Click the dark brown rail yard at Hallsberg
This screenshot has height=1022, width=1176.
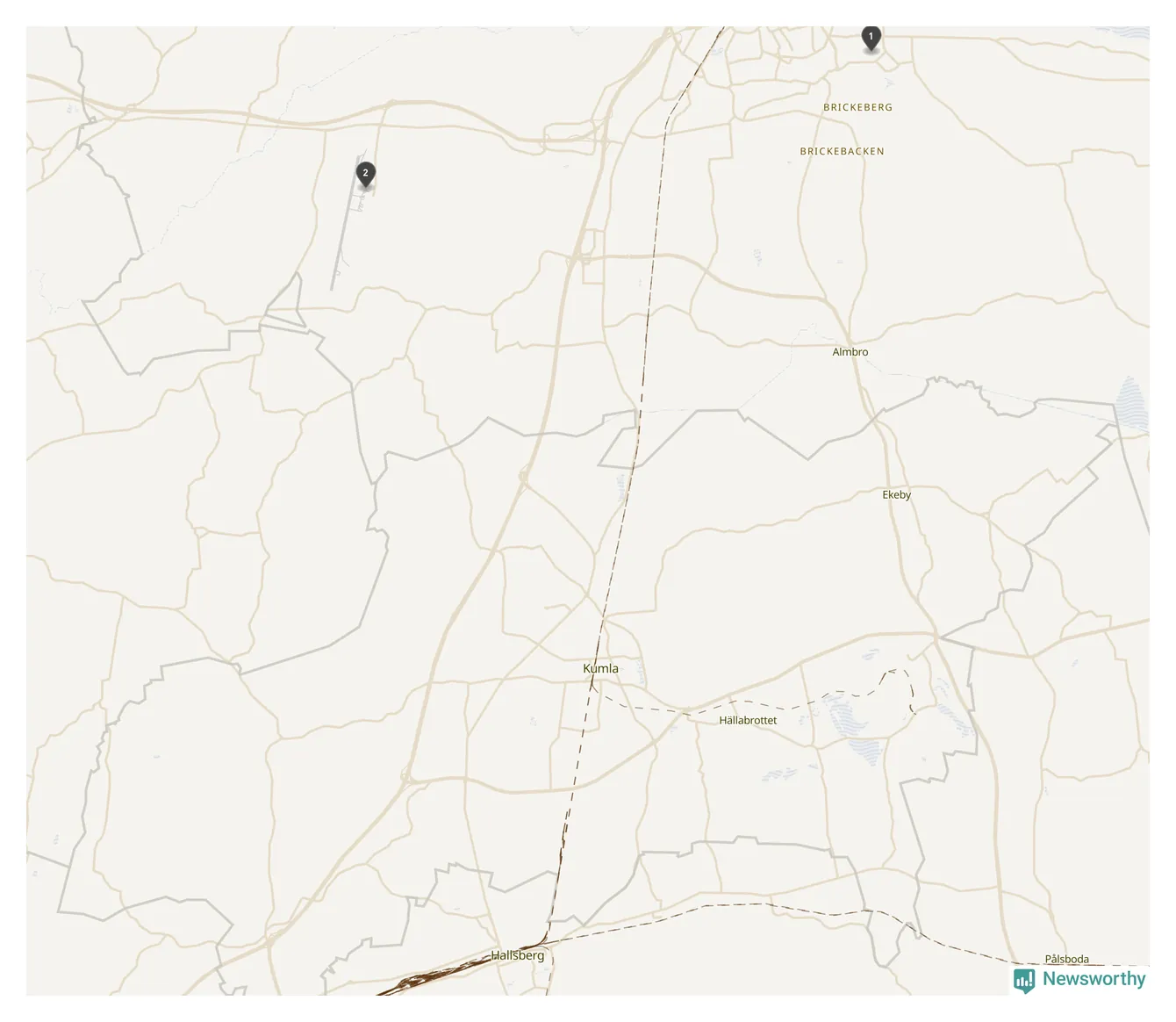click(434, 977)
